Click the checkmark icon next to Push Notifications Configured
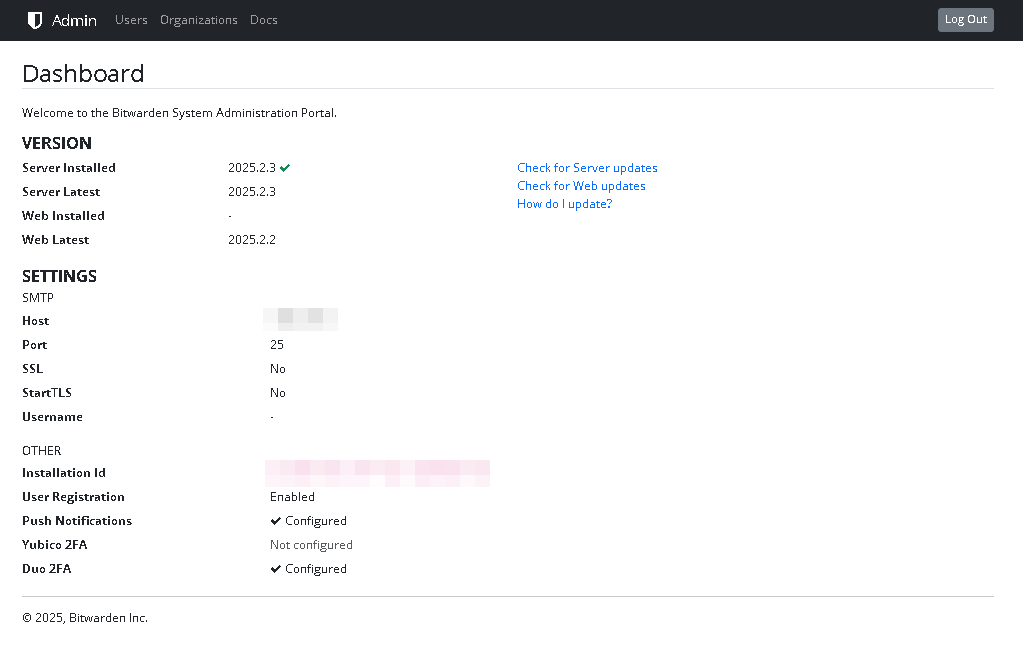This screenshot has width=1023, height=652. (275, 521)
